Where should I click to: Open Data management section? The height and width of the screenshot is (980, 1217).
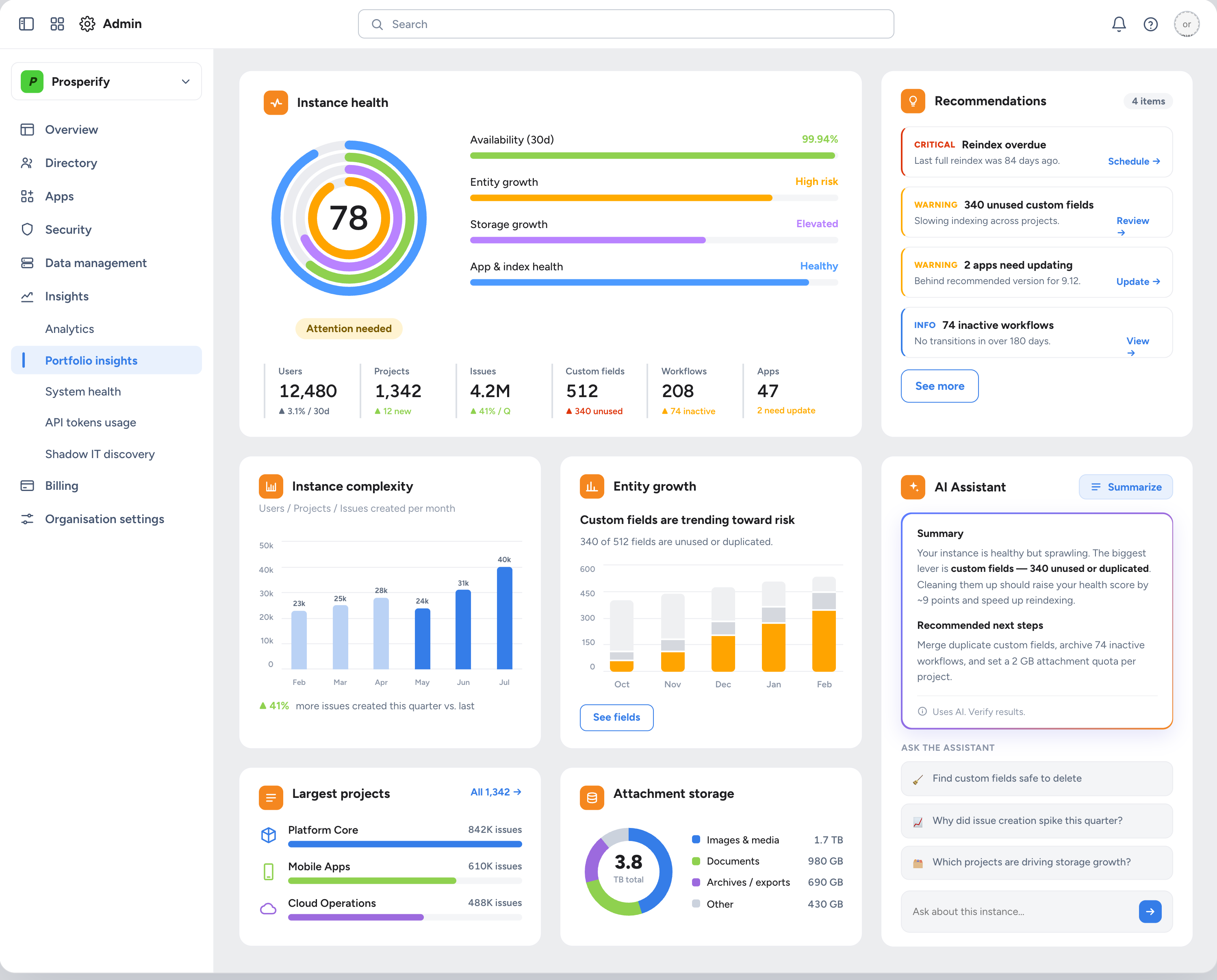pos(106,263)
